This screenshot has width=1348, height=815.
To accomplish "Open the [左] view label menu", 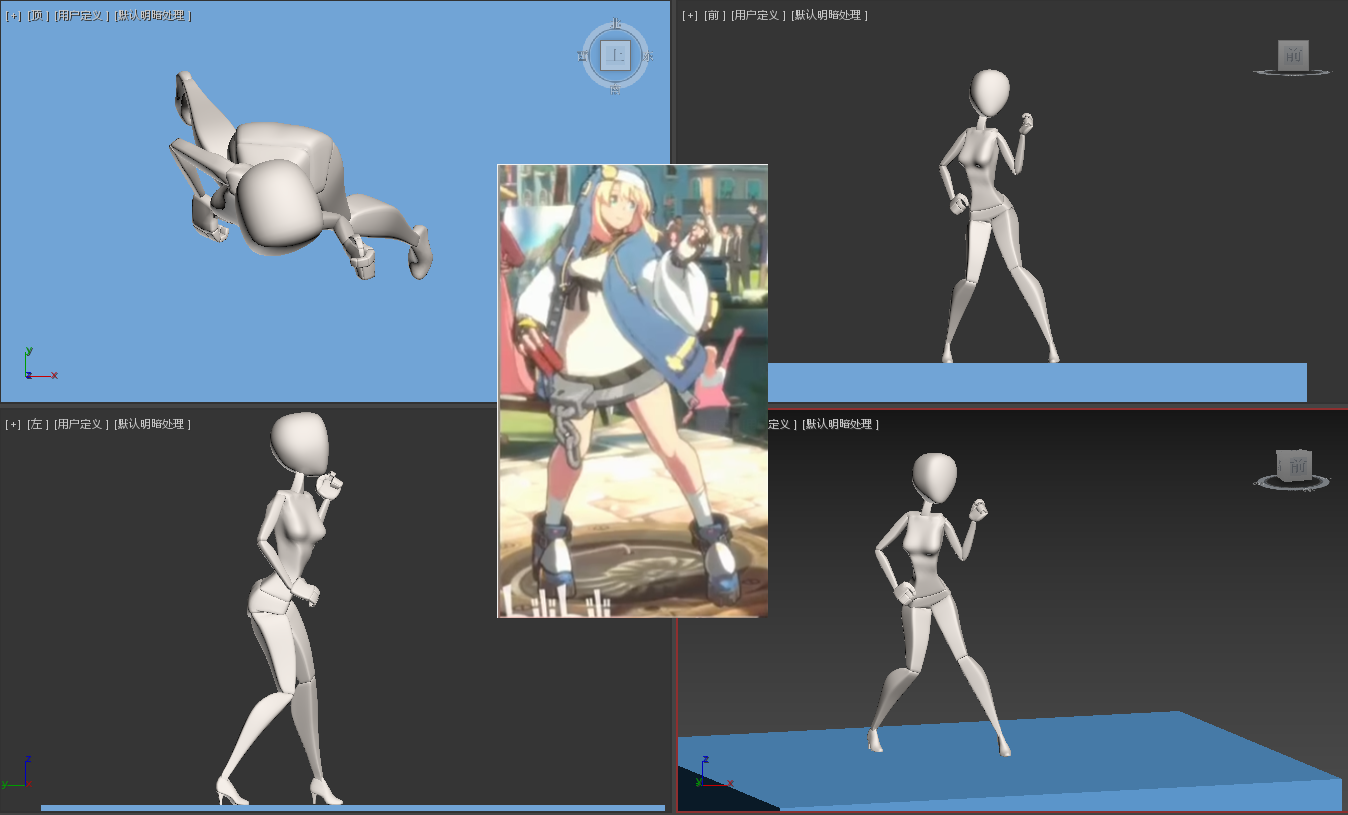I will [x=38, y=424].
